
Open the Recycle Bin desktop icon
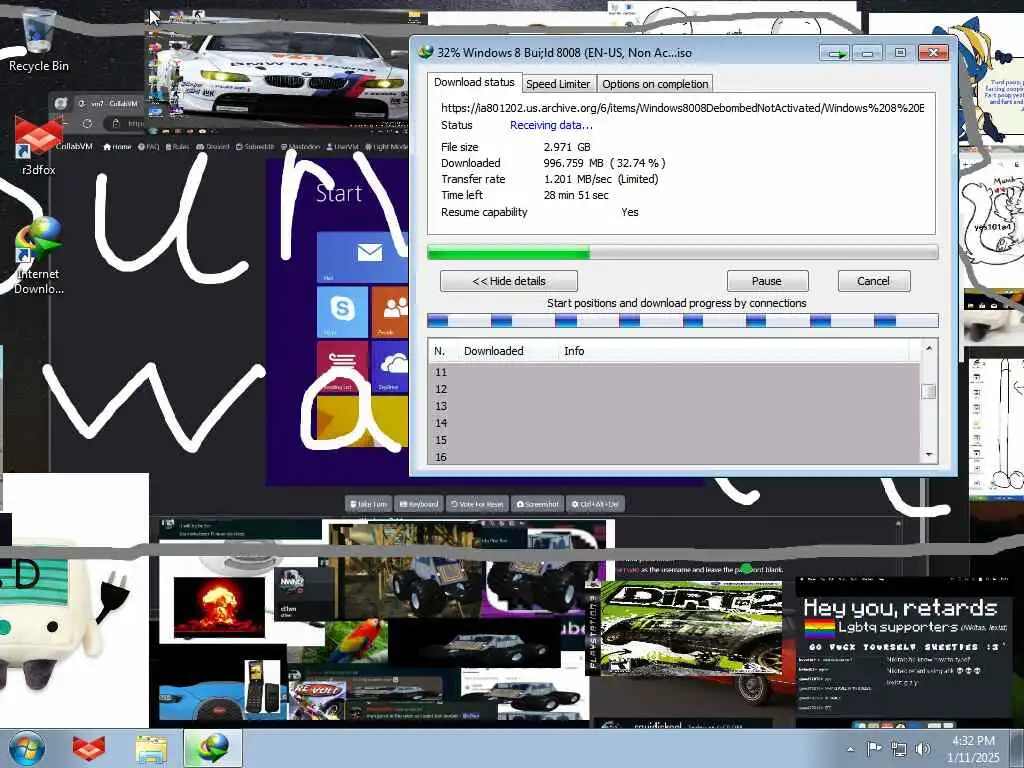pyautogui.click(x=38, y=39)
